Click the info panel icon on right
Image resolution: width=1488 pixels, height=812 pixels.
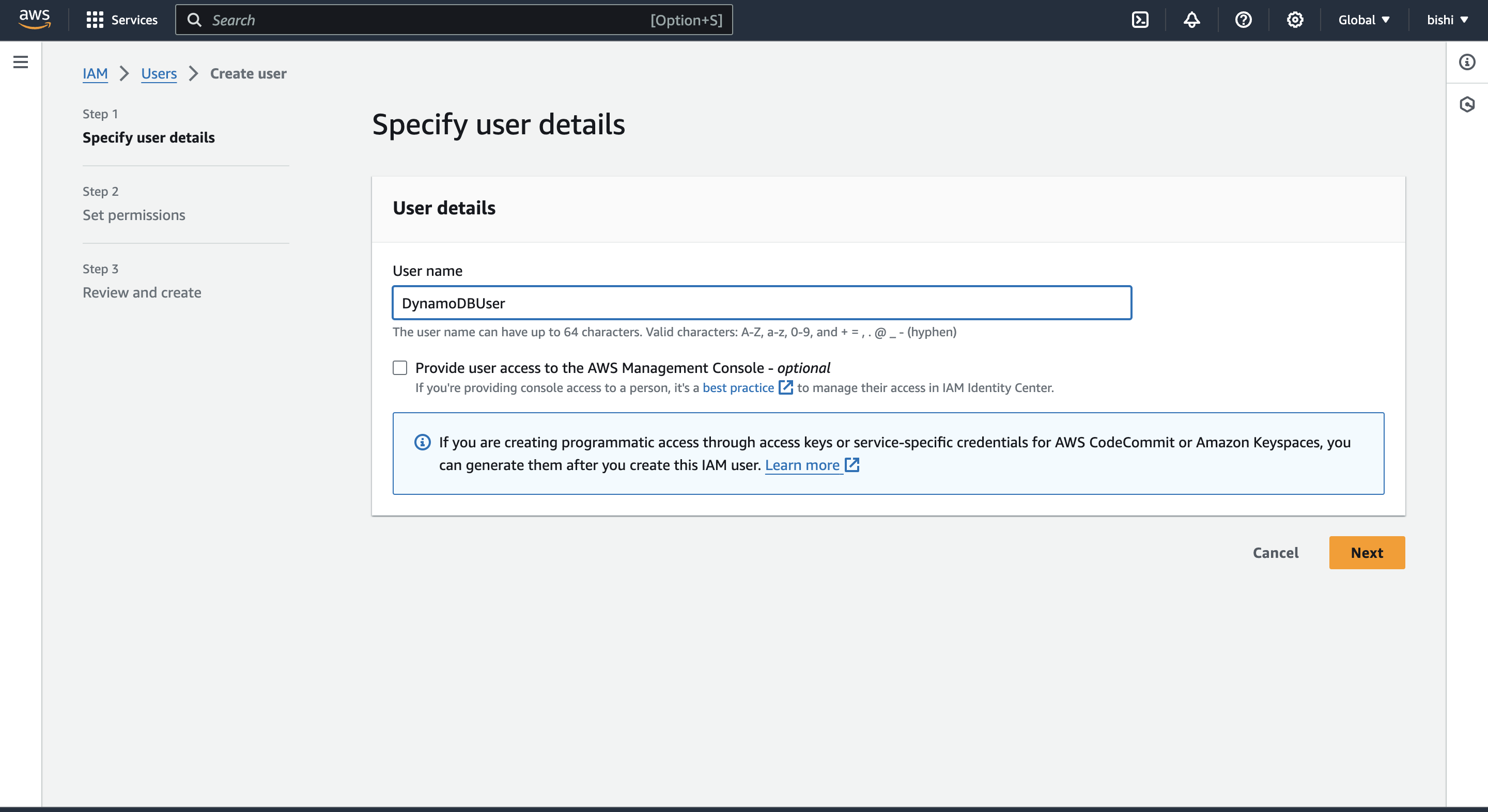click(x=1468, y=62)
